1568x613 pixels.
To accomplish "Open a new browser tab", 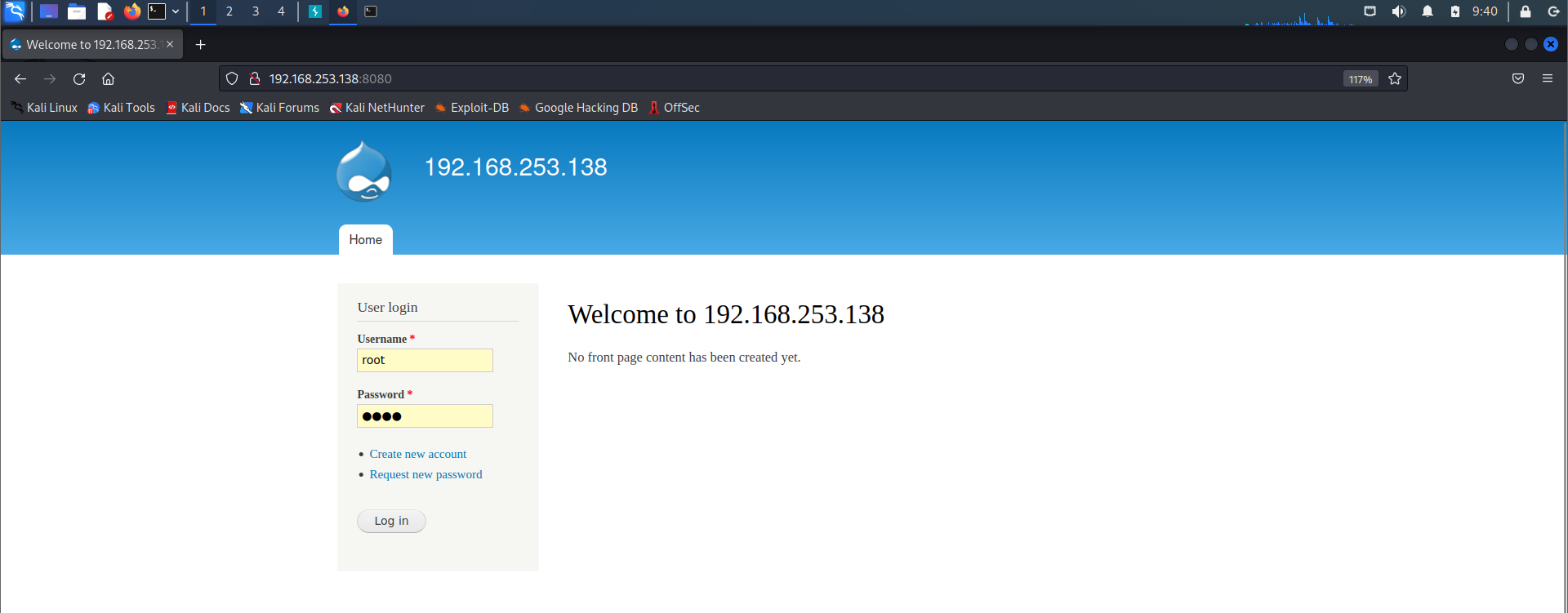I will [201, 45].
